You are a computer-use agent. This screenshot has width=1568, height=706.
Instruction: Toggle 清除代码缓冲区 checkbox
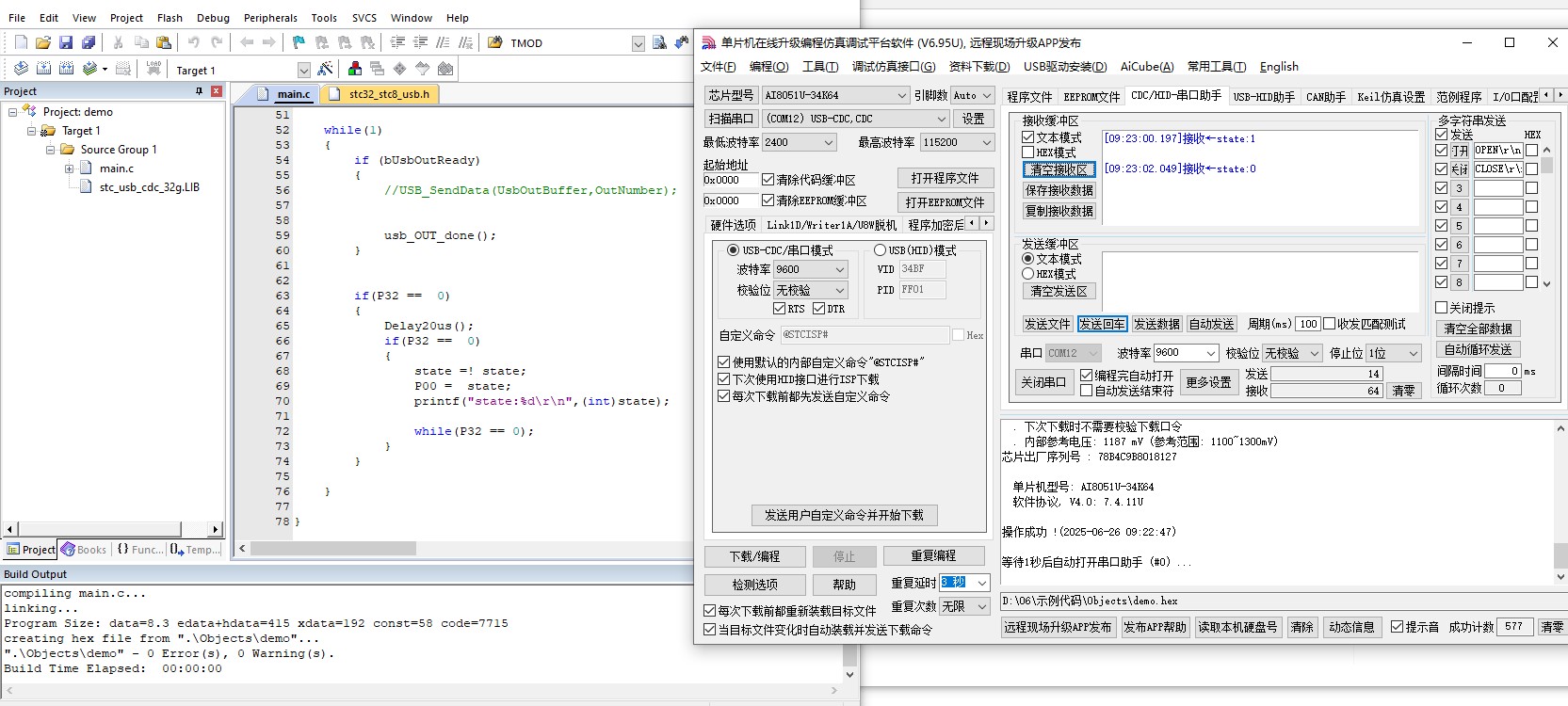(768, 180)
